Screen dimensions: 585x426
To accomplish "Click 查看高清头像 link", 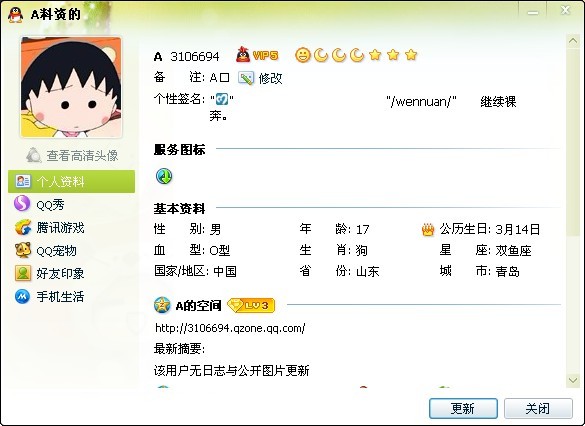I will pos(72,155).
